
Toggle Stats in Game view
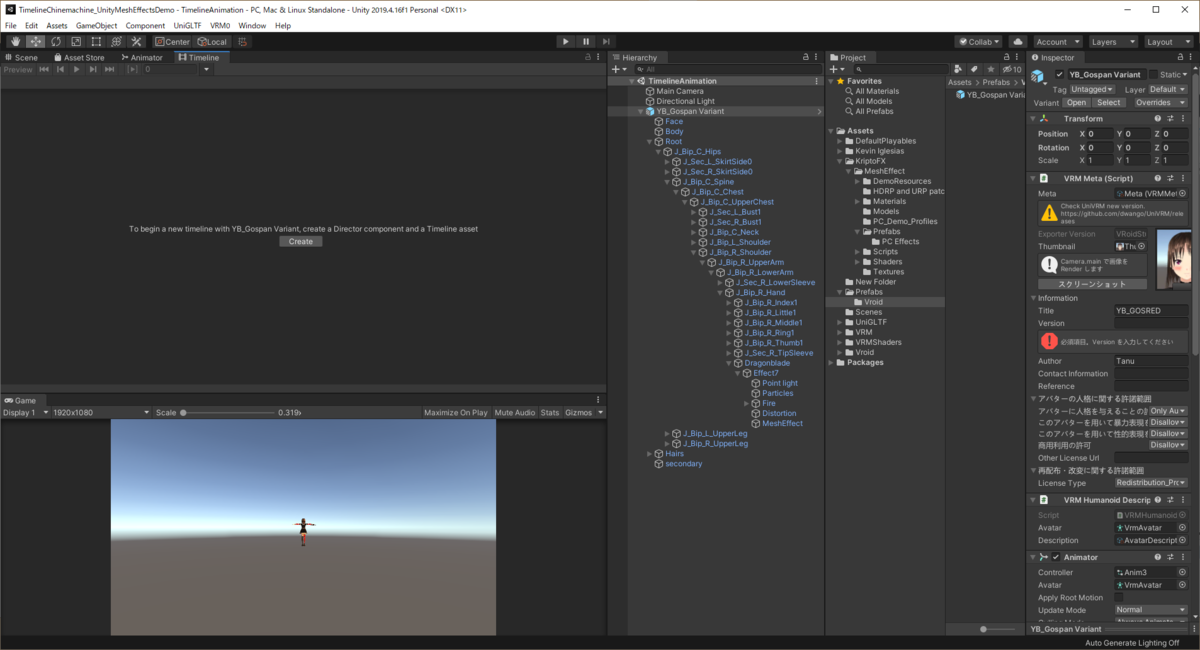click(x=550, y=412)
